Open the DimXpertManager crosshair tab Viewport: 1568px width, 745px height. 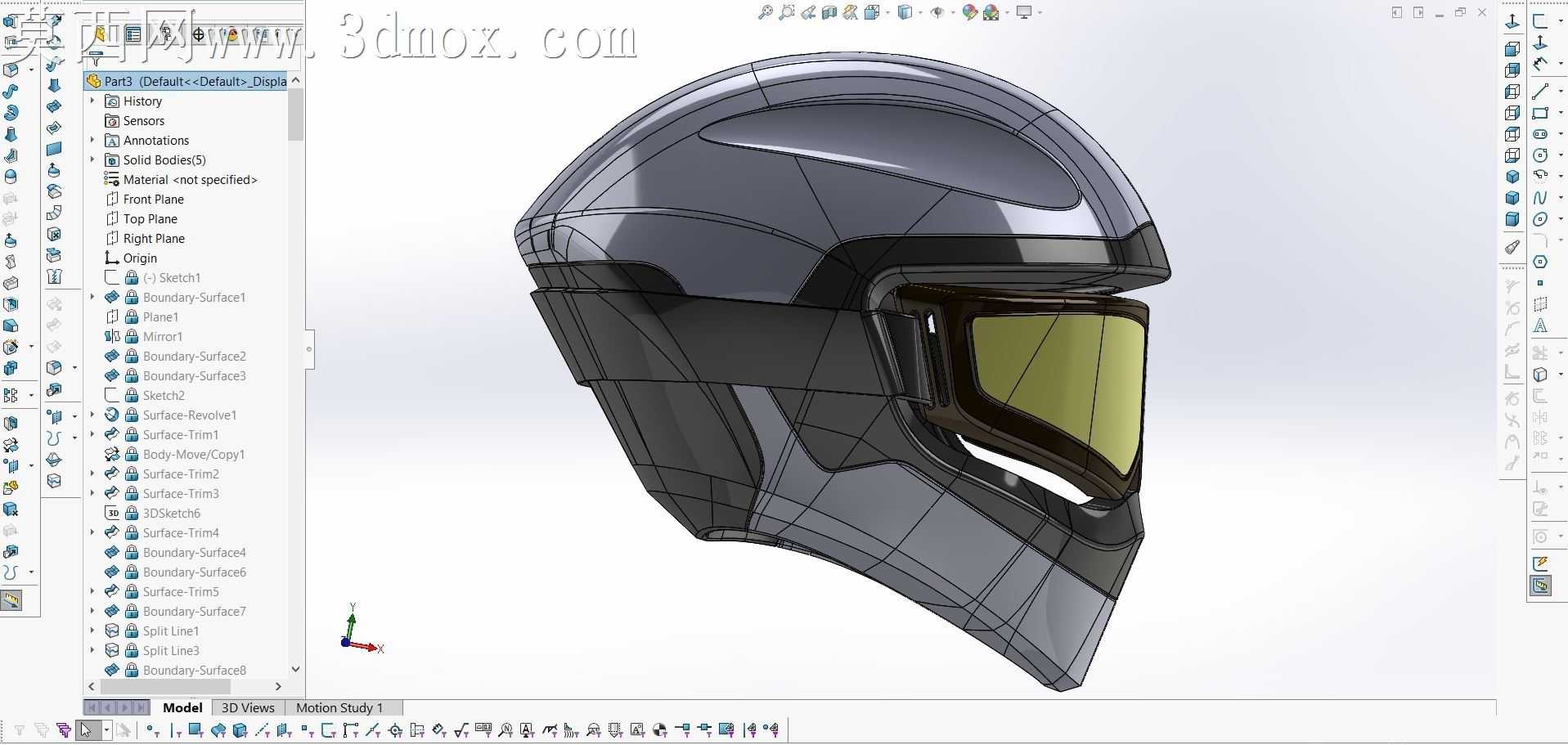click(x=199, y=34)
